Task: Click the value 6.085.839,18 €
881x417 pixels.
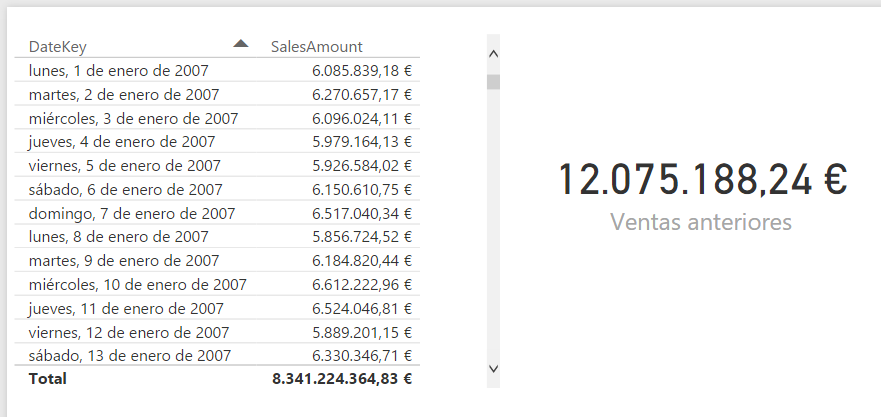Action: (362, 70)
